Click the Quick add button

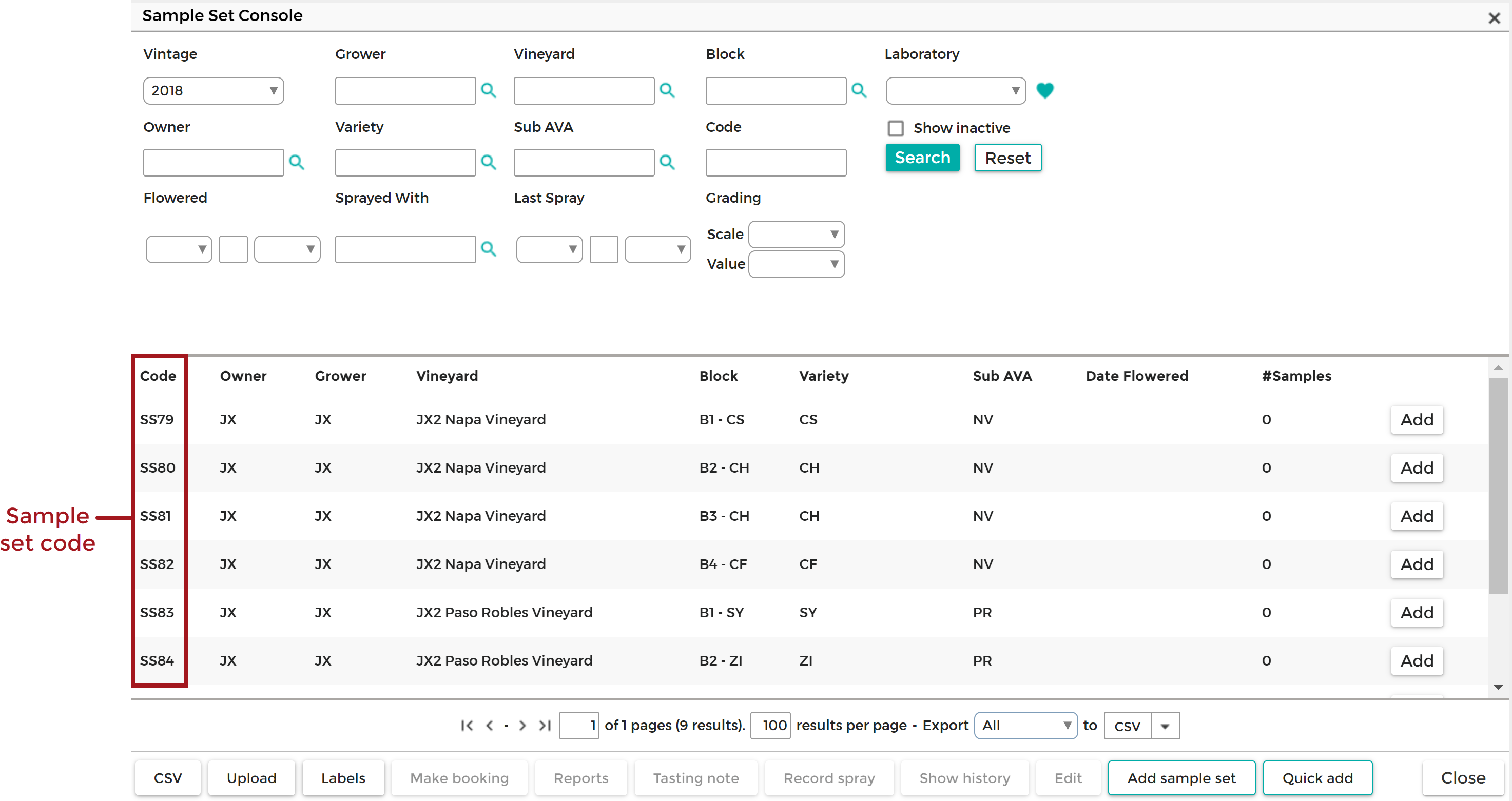coord(1317,778)
